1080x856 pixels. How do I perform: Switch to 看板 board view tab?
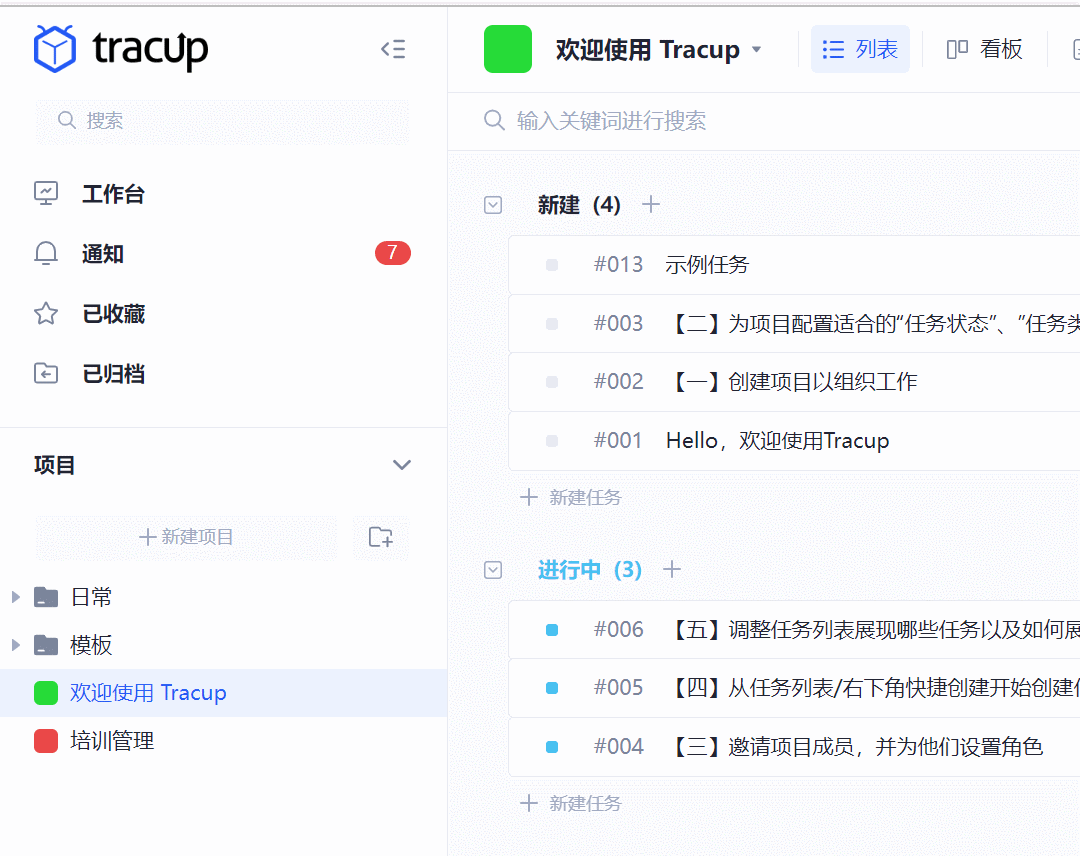click(985, 49)
